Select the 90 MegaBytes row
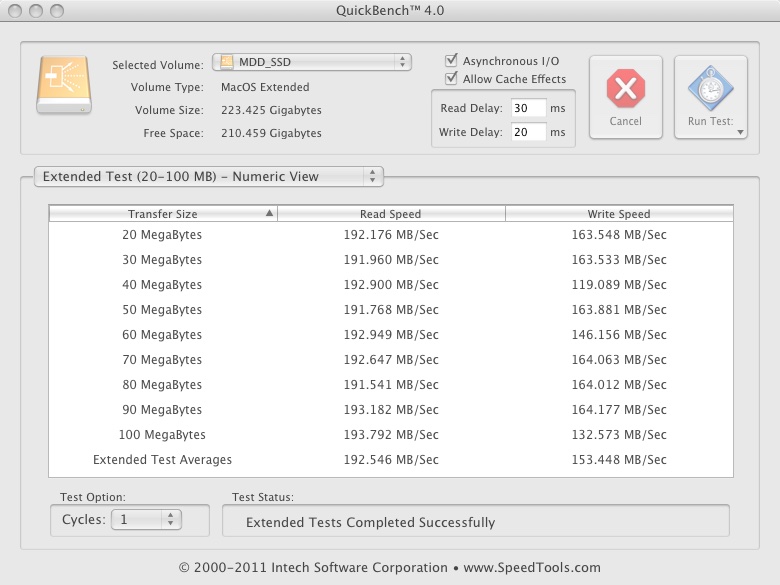Screen dimensions: 780x585 click(x=390, y=409)
